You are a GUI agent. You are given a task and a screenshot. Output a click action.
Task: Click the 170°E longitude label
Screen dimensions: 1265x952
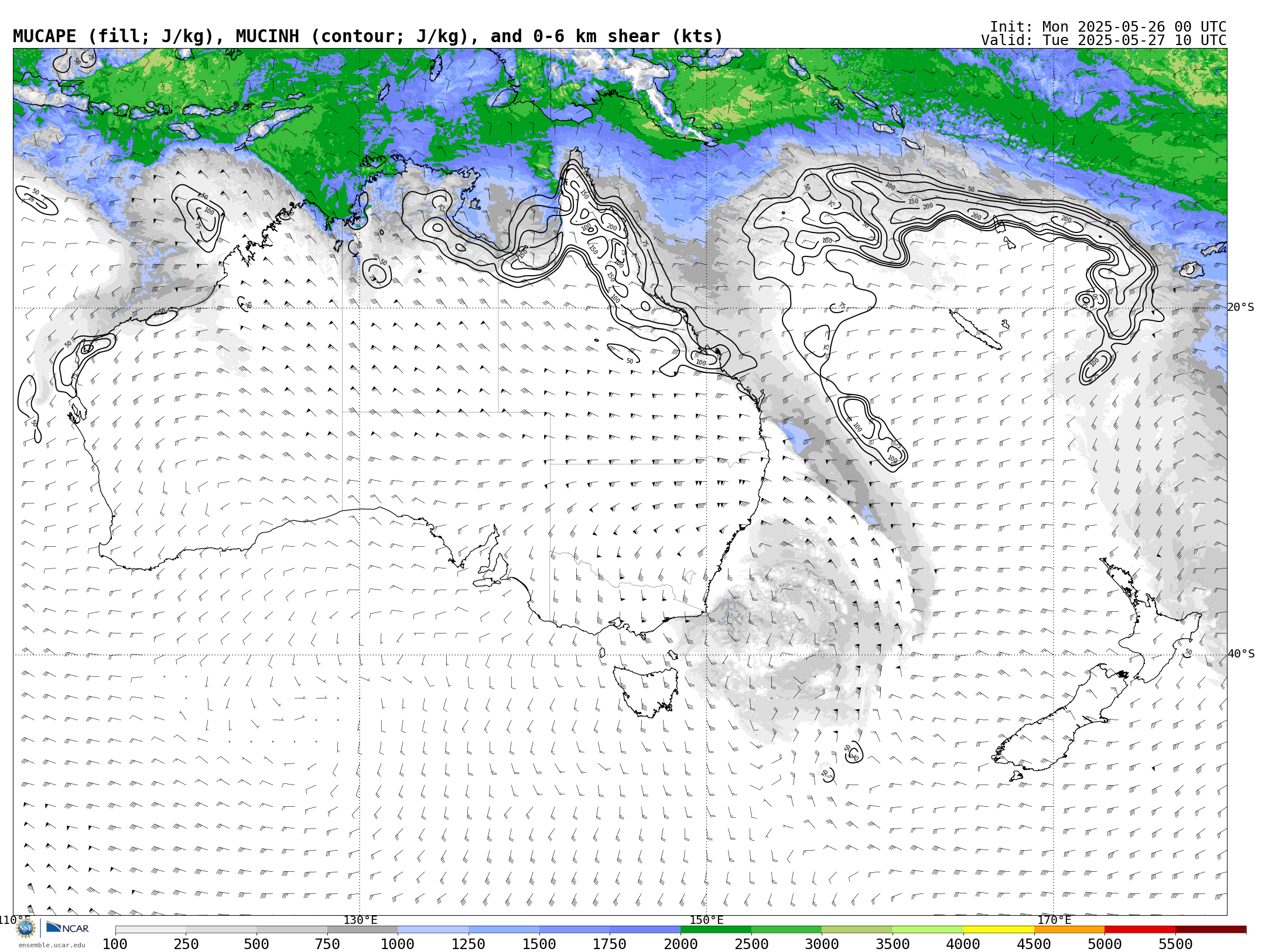[x=1054, y=920]
